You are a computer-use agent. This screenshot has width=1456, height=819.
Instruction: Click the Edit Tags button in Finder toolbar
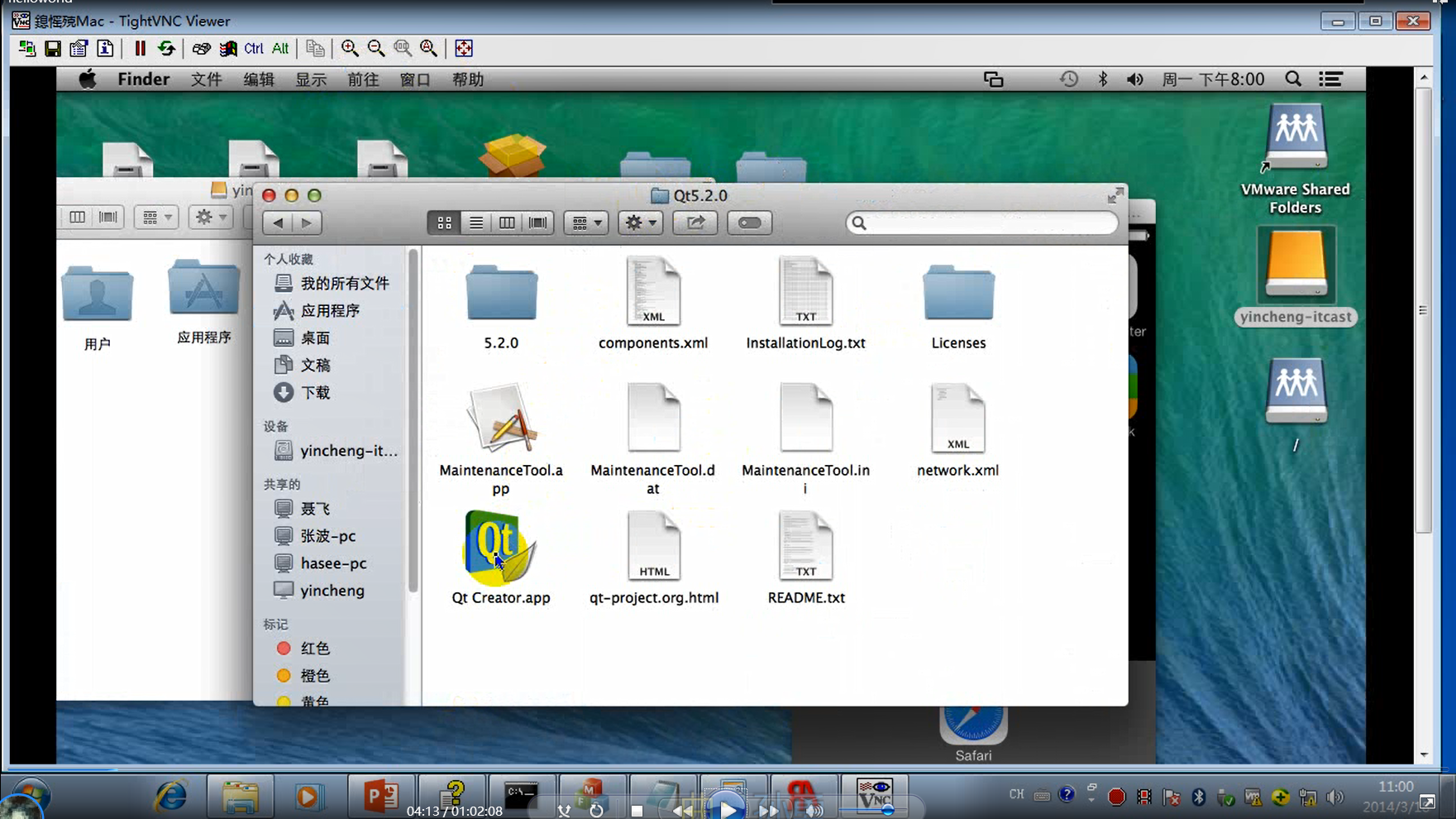tap(750, 223)
